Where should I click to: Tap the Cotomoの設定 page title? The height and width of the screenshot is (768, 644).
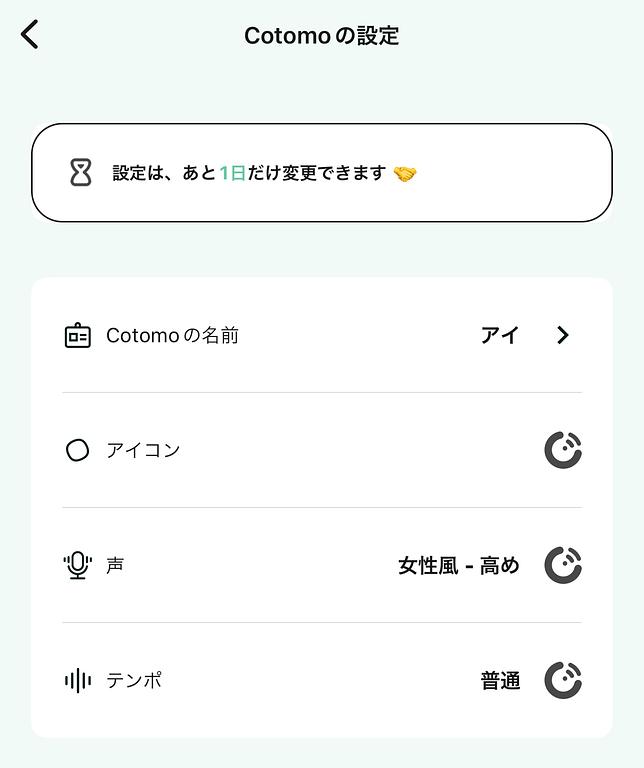321,36
